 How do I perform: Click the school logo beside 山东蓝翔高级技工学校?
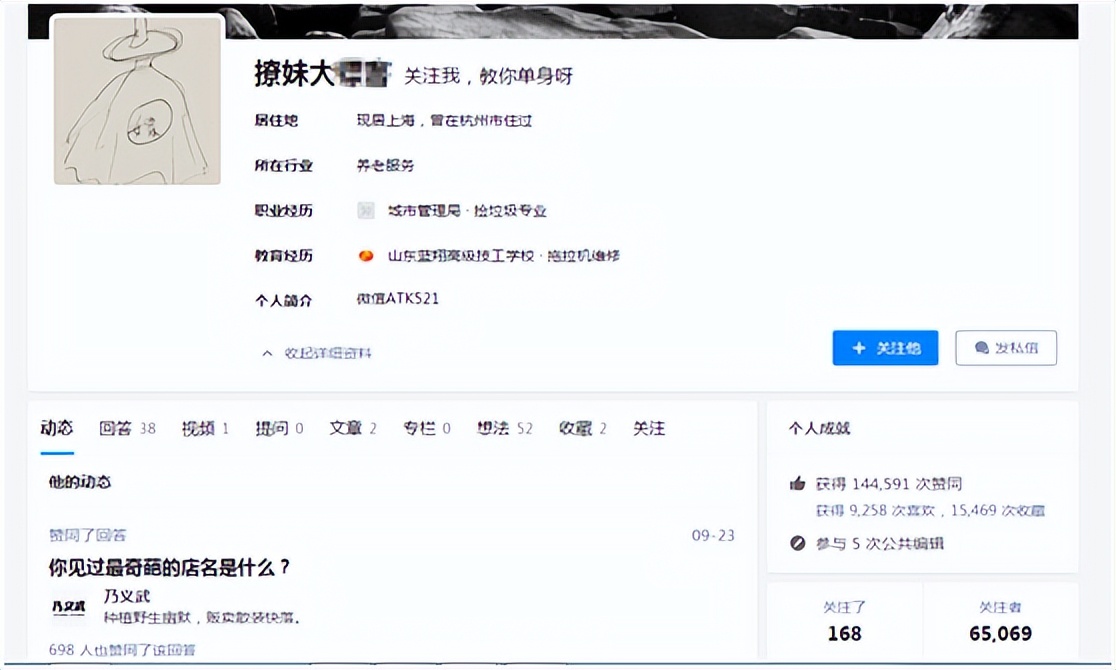tap(368, 255)
